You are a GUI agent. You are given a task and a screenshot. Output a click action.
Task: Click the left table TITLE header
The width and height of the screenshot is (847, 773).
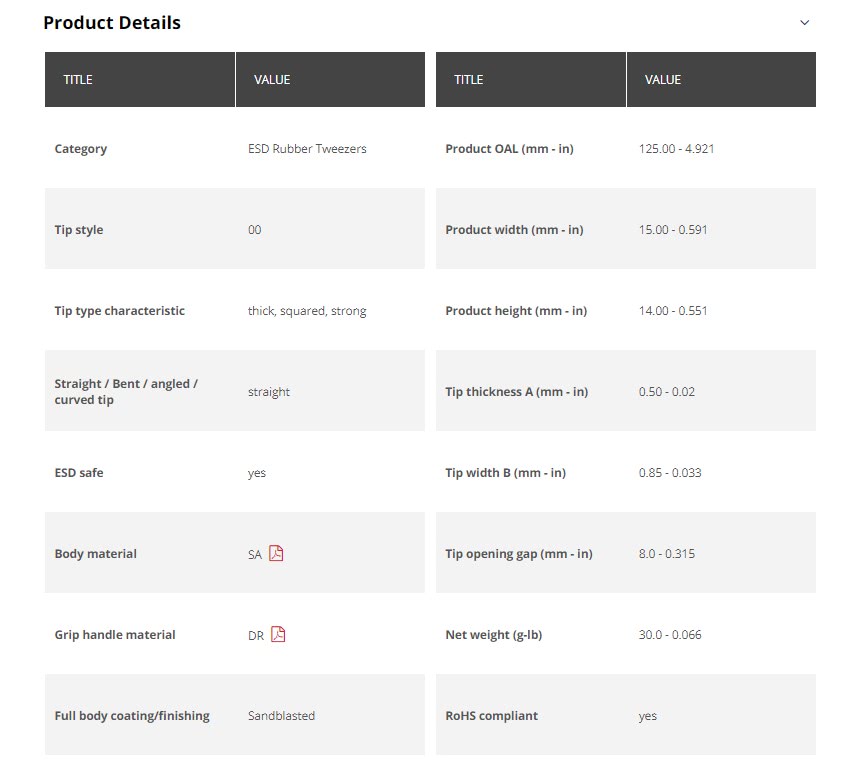coord(78,80)
